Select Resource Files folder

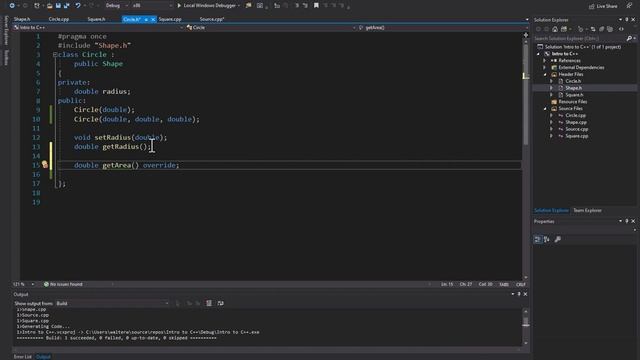click(573, 102)
